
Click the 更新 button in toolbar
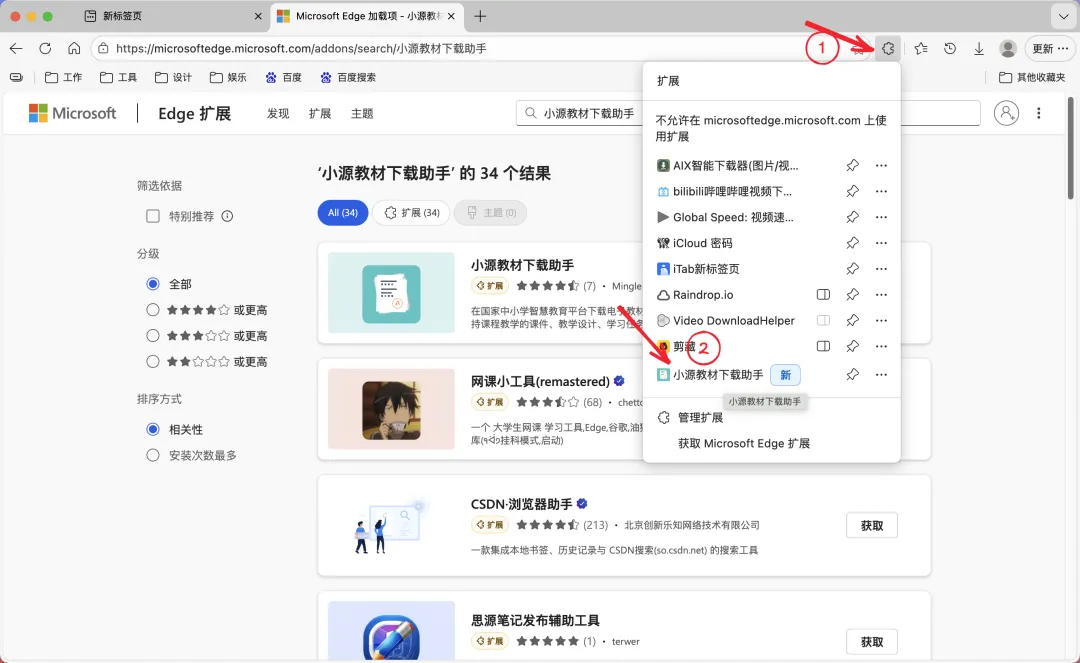[x=1050, y=48]
